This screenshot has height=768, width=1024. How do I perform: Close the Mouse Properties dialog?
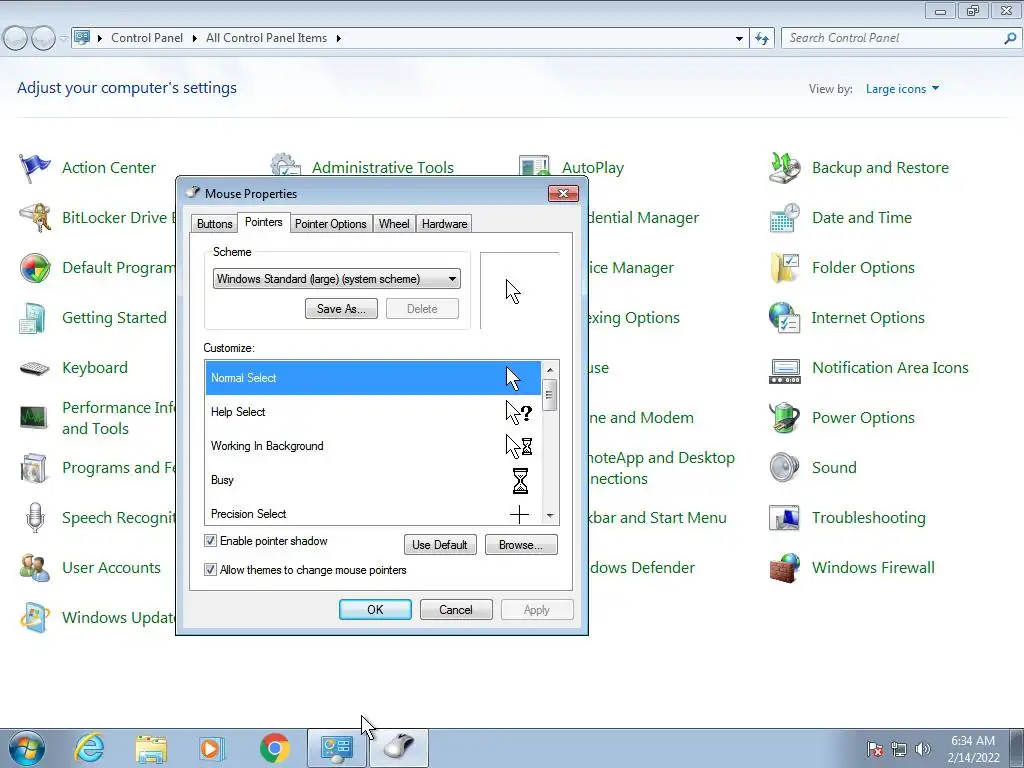coord(563,193)
